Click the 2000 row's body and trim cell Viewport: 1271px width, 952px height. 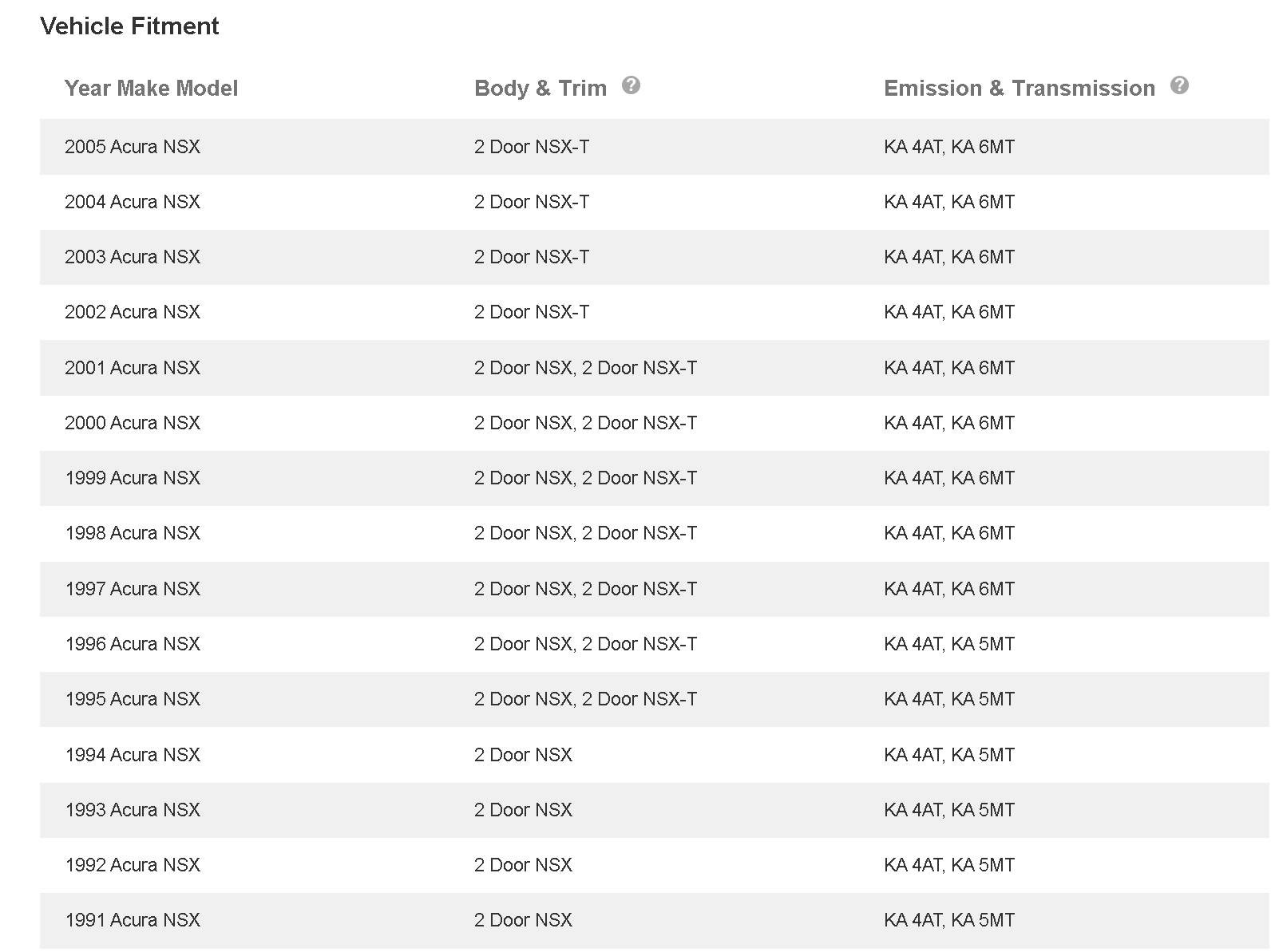click(585, 423)
